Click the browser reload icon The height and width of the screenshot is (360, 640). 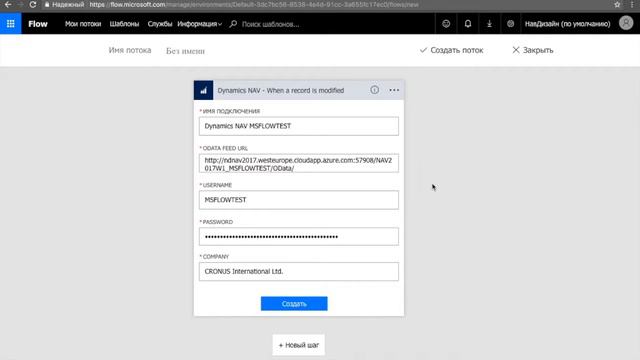click(x=33, y=4)
